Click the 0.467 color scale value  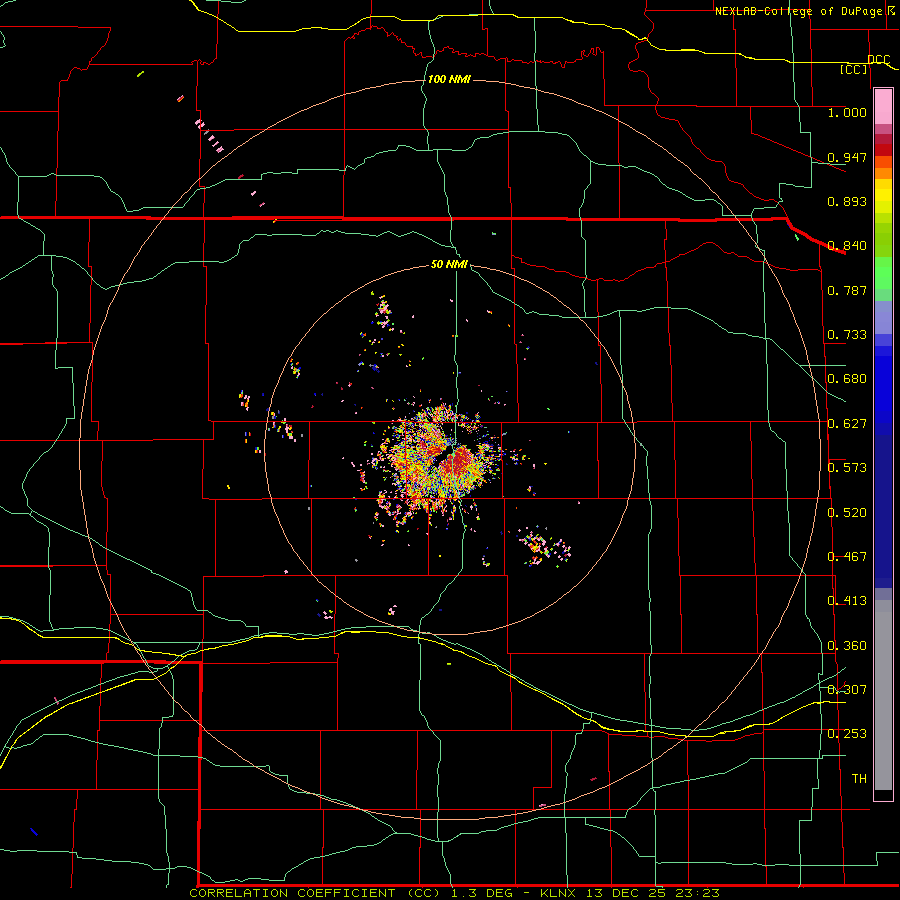tap(847, 557)
